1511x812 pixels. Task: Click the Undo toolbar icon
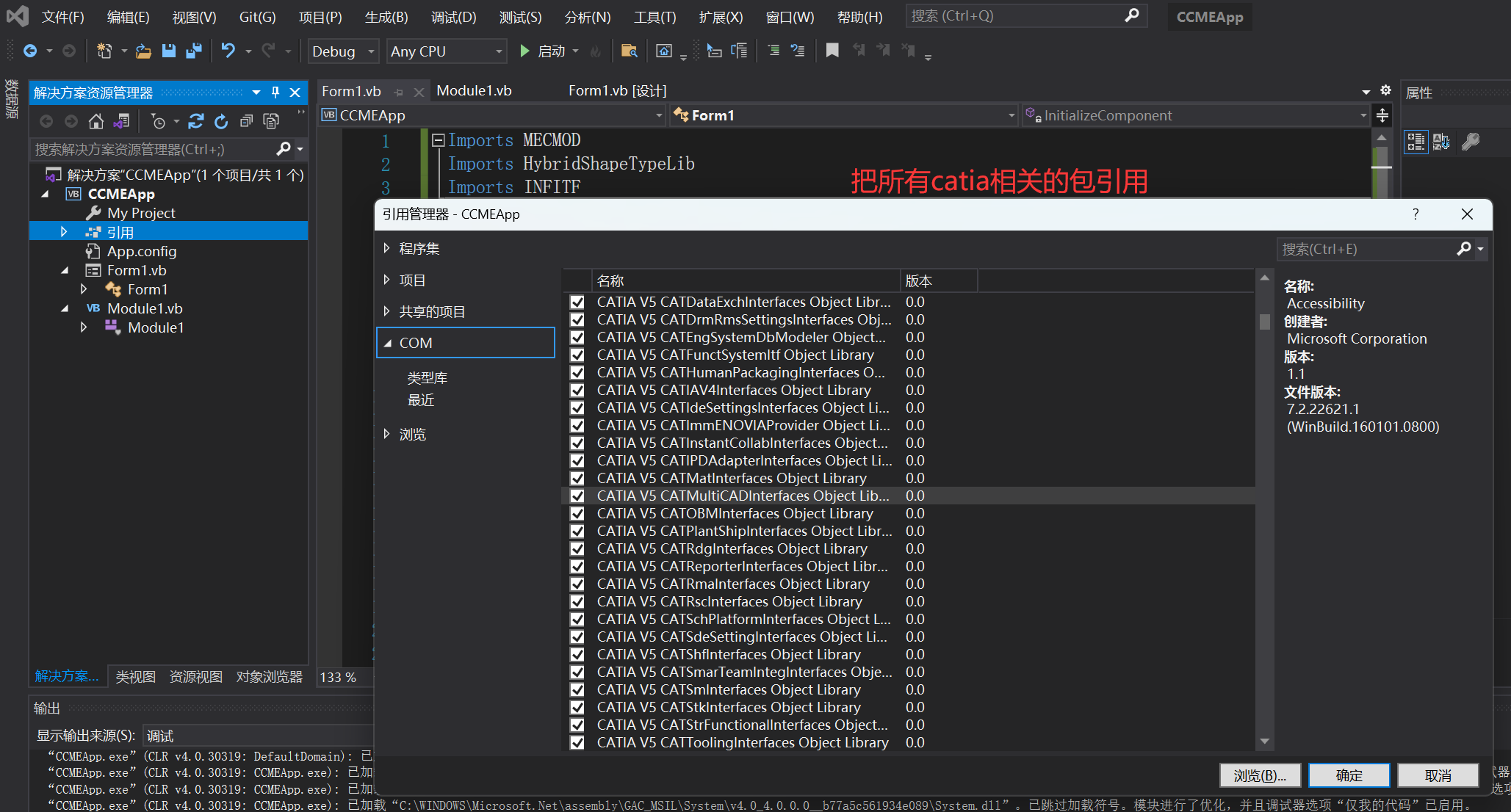(x=226, y=51)
